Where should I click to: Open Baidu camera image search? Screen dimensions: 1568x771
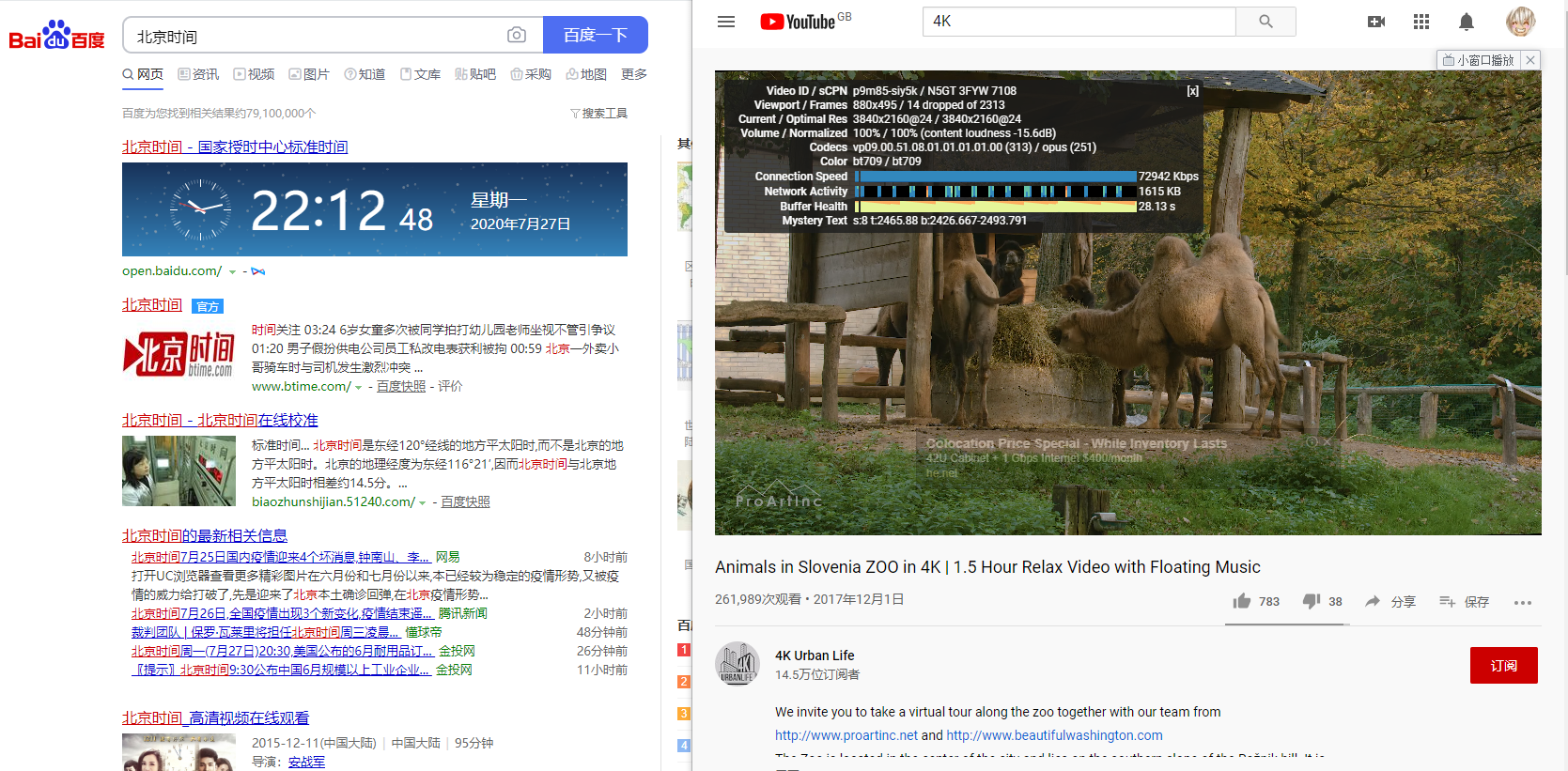click(x=517, y=35)
